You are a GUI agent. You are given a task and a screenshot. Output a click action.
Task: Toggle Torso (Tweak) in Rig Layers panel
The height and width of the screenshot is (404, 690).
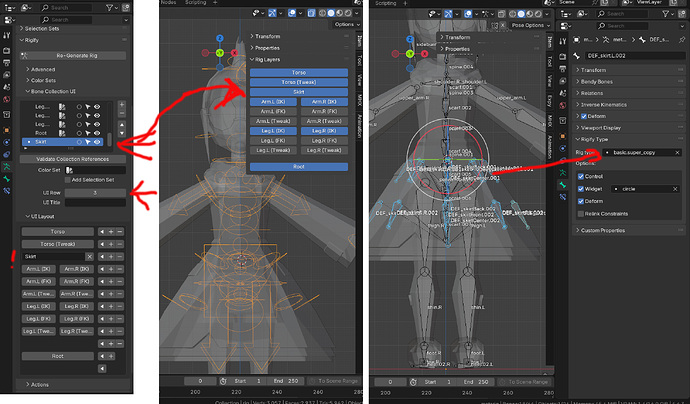click(299, 82)
